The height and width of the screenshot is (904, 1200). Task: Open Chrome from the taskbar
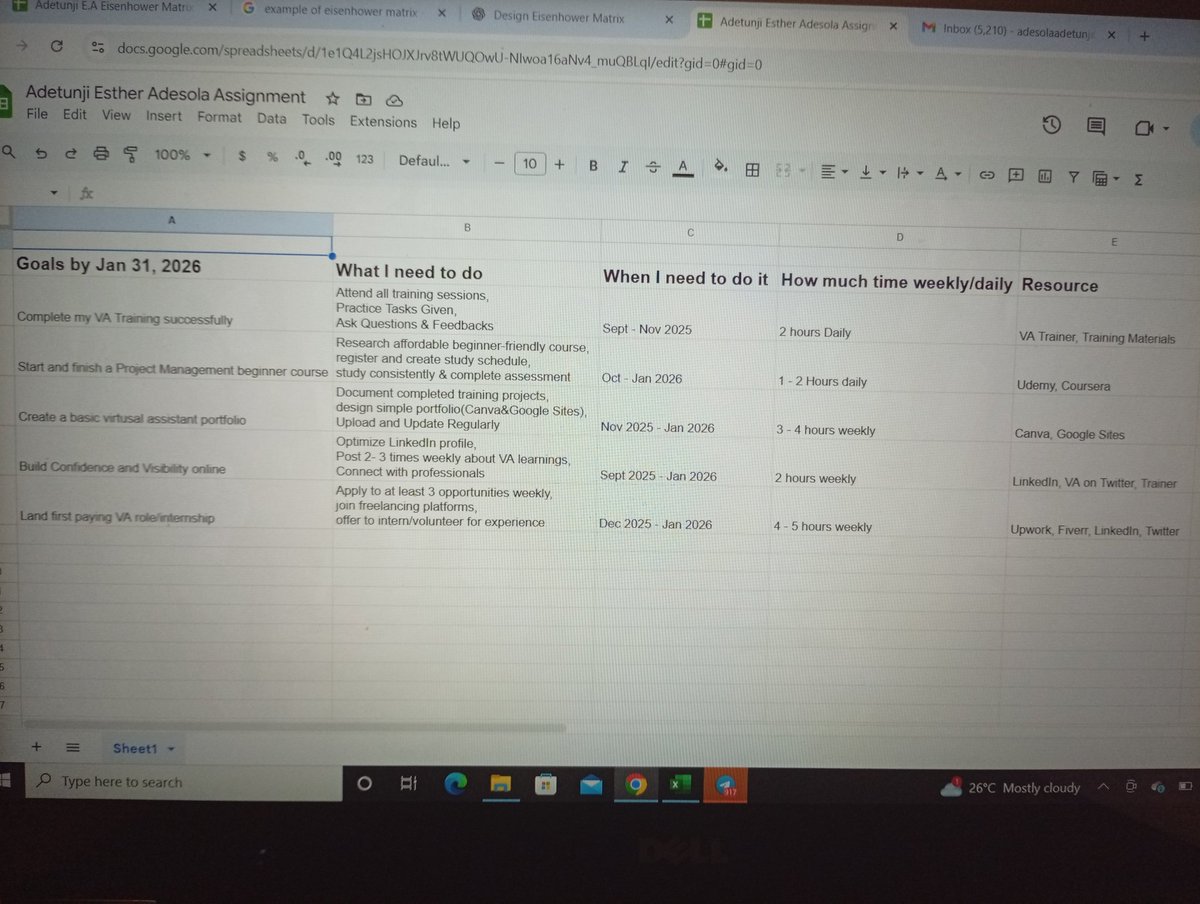tap(635, 785)
